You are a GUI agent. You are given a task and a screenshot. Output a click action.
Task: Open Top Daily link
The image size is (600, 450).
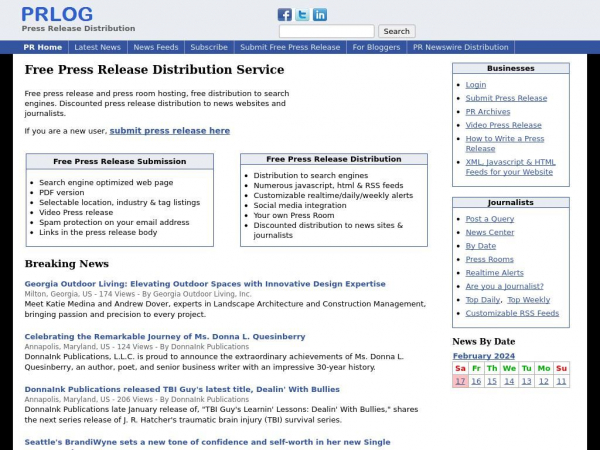coord(482,300)
